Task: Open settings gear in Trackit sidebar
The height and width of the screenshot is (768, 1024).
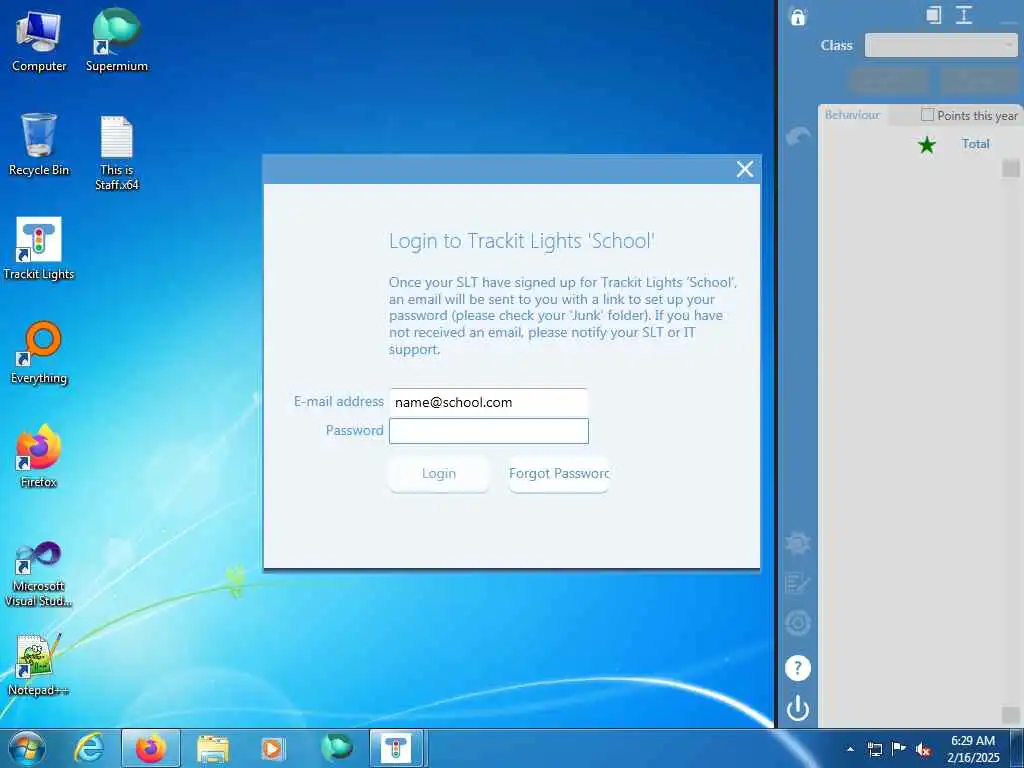Action: [797, 543]
